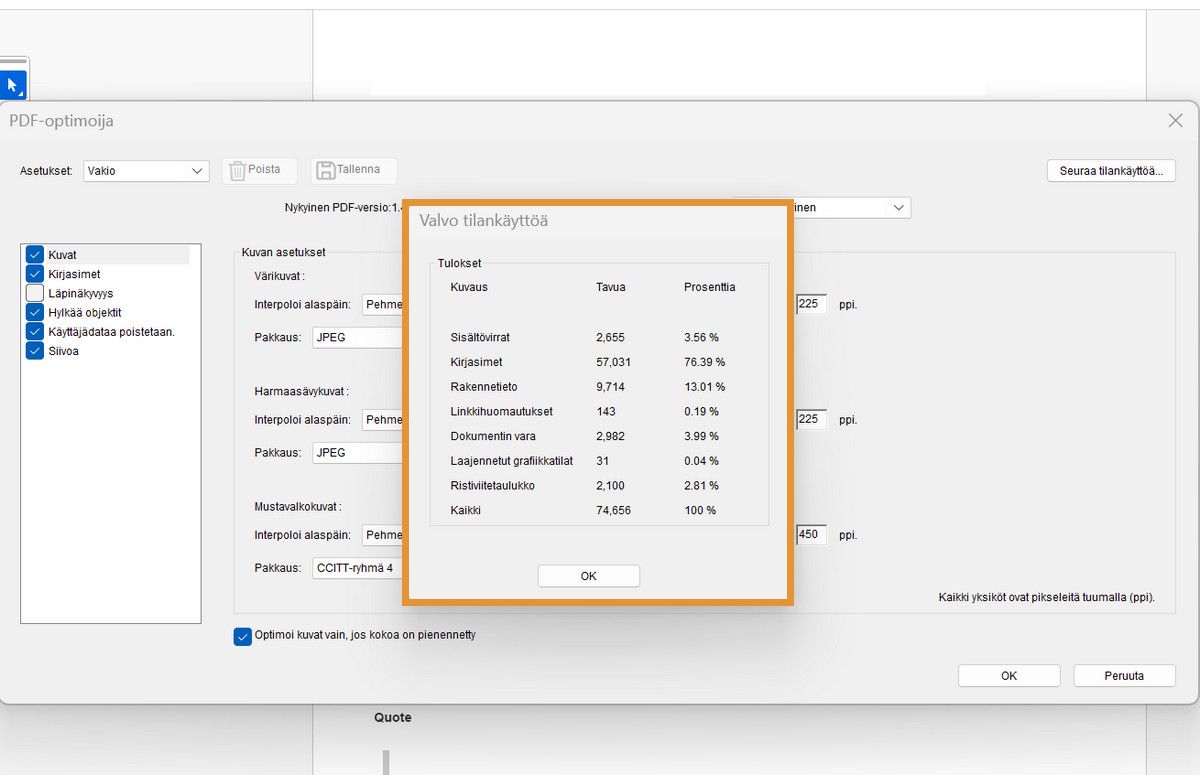Open the CCITT-ryhmä 4 compression dropdown

tap(358, 568)
